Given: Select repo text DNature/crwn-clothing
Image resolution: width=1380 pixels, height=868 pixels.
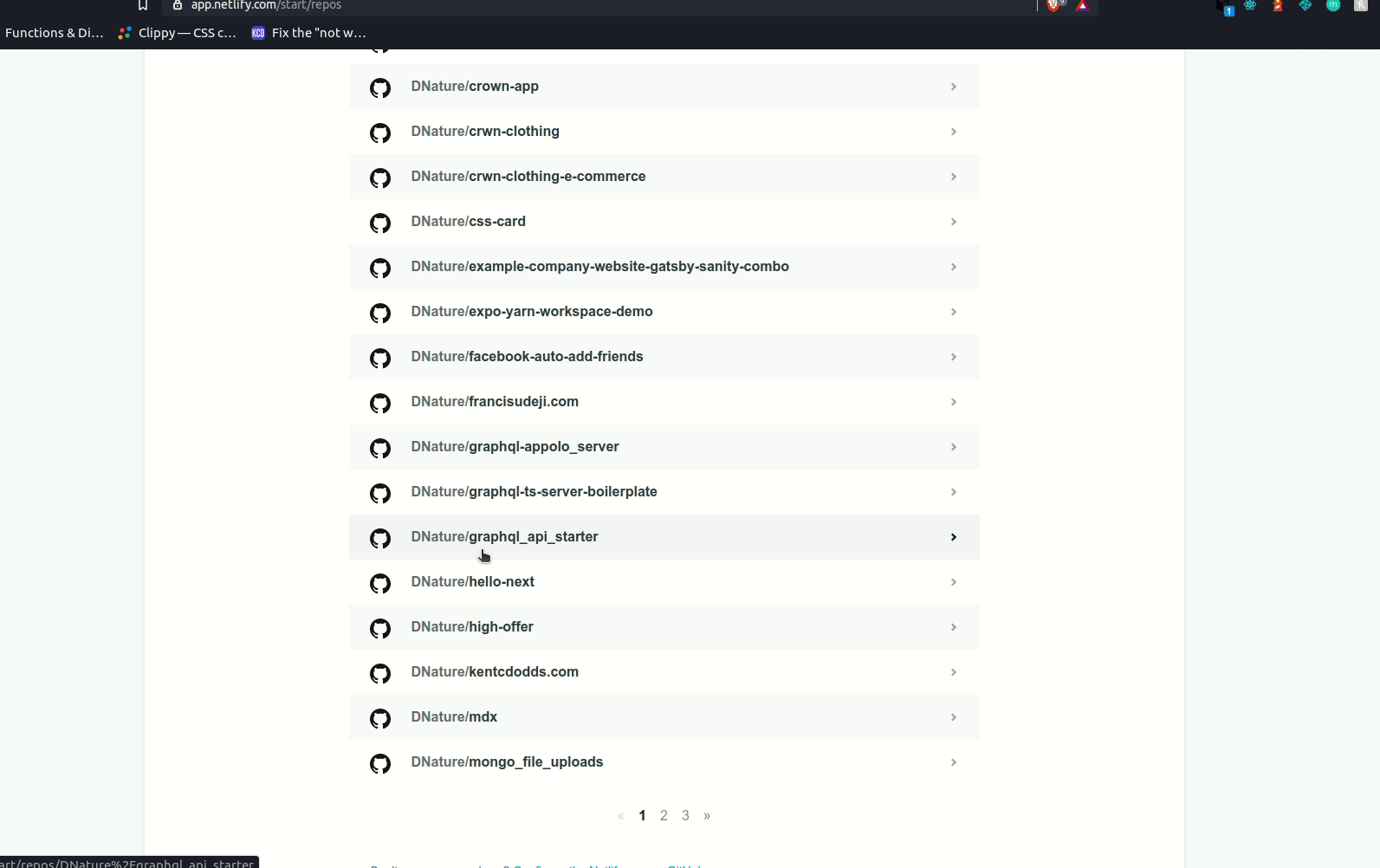Looking at the screenshot, I should coord(485,132).
